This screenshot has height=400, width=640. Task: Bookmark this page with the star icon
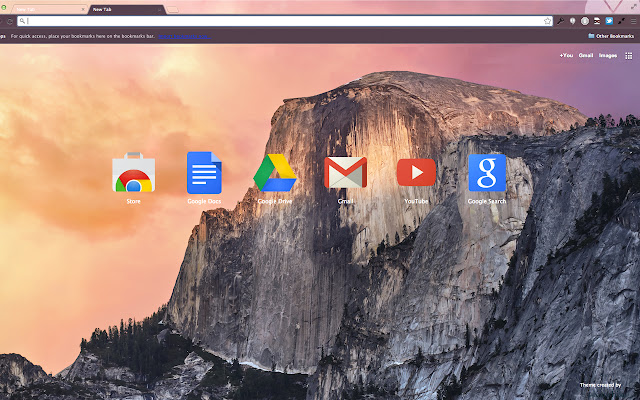(547, 21)
